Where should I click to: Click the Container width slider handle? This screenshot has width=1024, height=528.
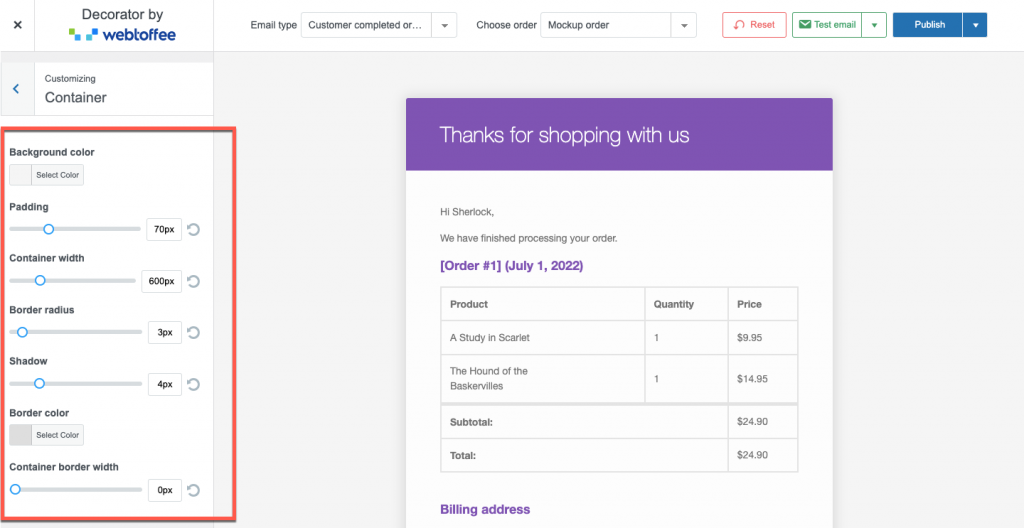(x=40, y=280)
